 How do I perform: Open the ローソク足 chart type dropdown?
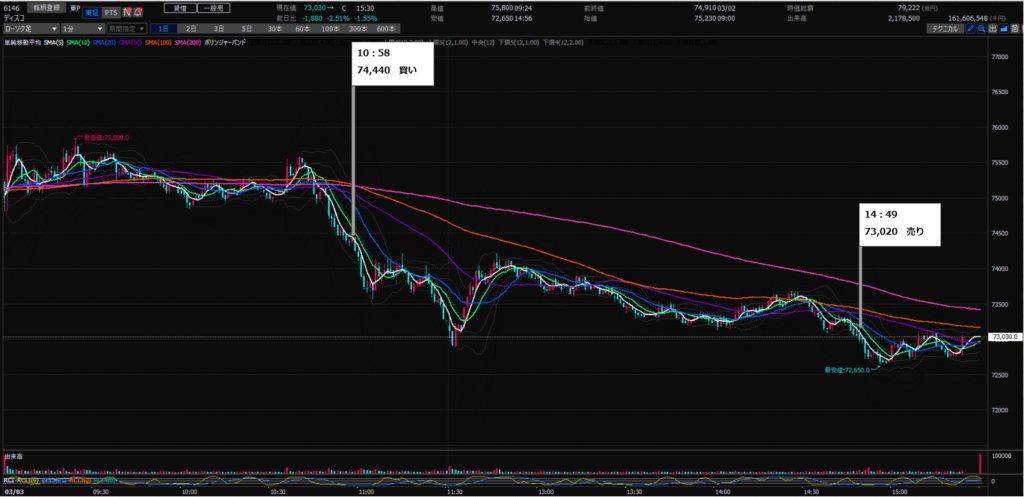pos(29,31)
